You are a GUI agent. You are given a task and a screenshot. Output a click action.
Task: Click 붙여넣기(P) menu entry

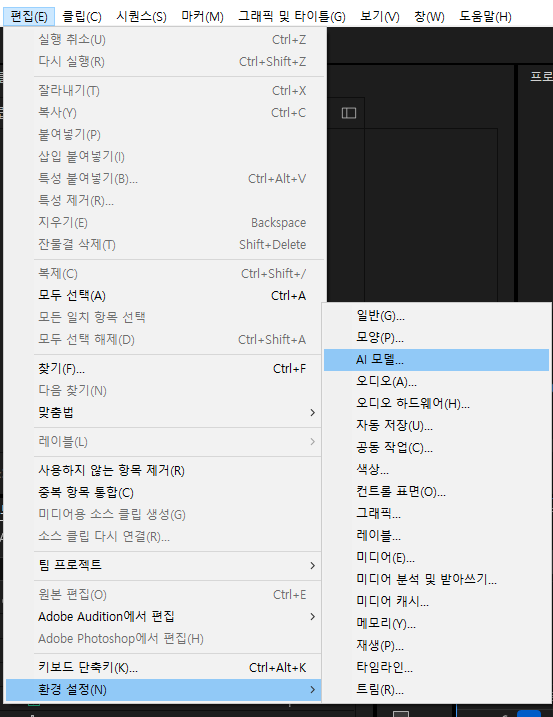coord(164,134)
